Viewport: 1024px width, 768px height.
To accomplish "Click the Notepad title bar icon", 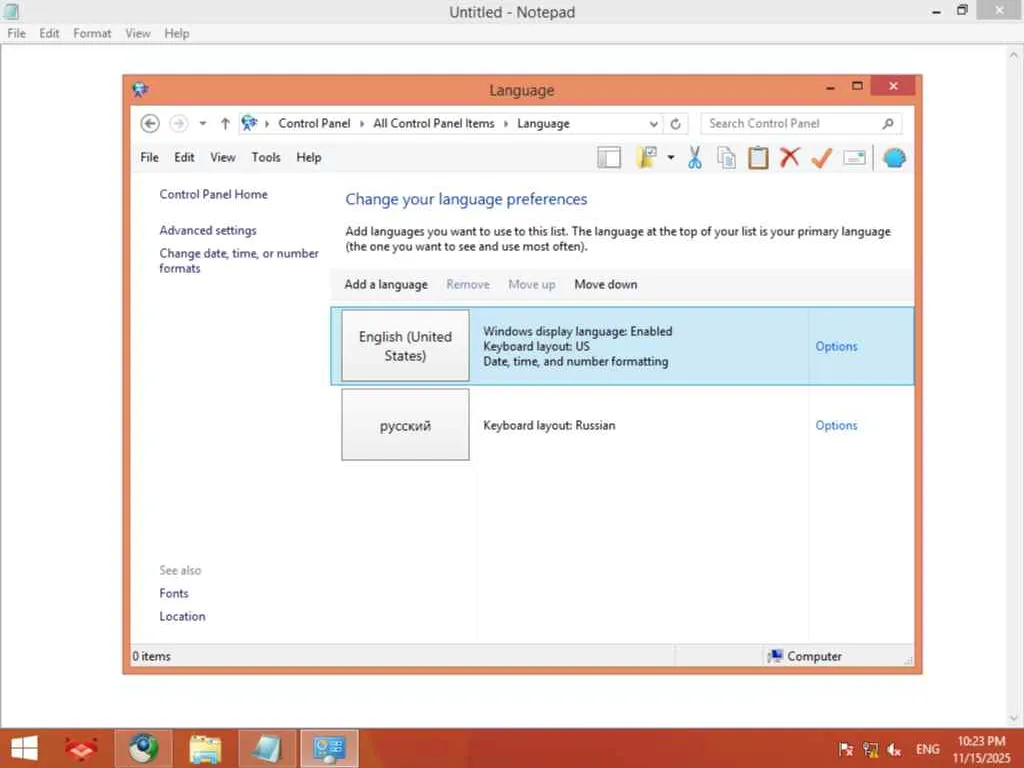I will coord(11,11).
